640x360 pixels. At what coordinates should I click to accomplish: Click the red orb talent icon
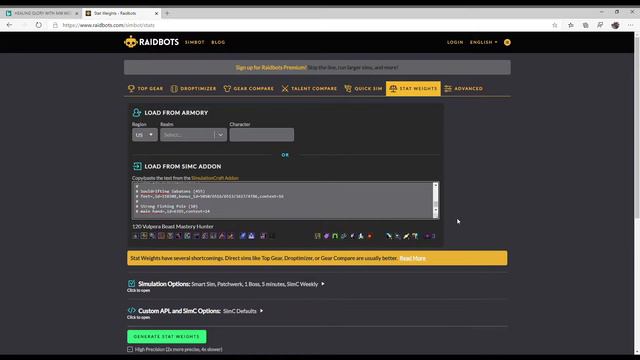tap(370, 236)
